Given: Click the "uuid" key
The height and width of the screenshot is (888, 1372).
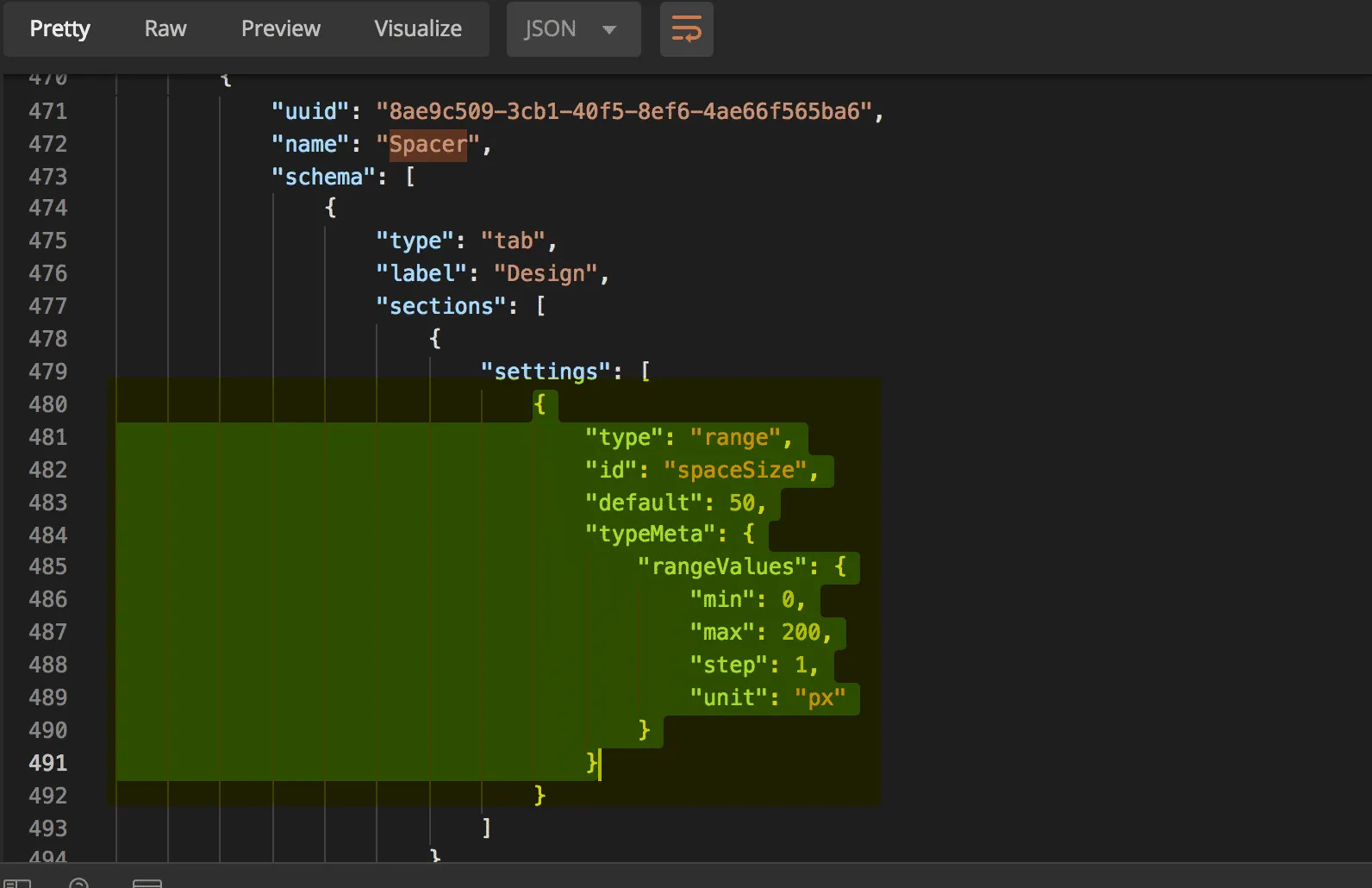Looking at the screenshot, I should point(311,111).
